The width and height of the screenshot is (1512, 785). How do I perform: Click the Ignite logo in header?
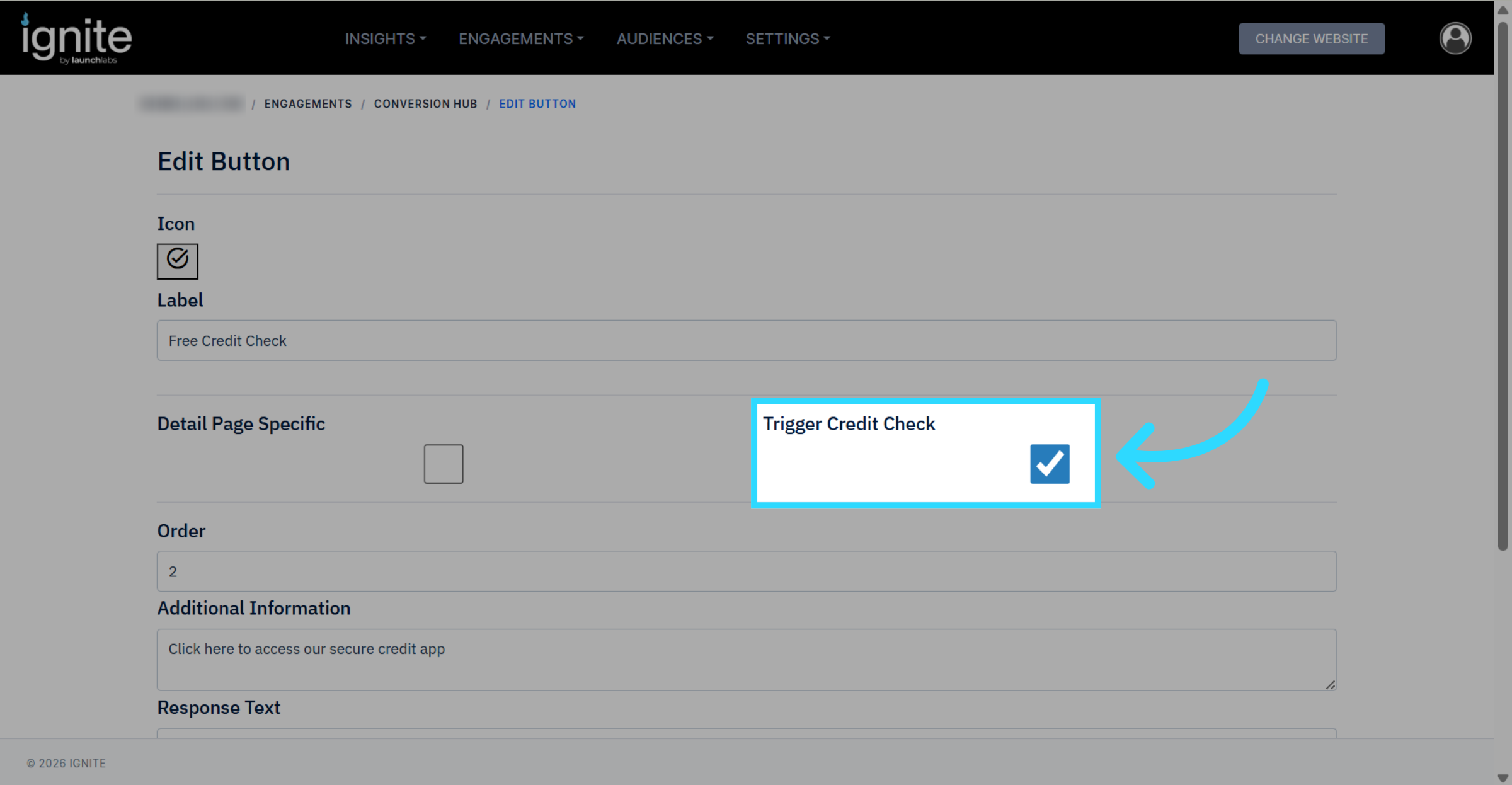pyautogui.click(x=76, y=38)
